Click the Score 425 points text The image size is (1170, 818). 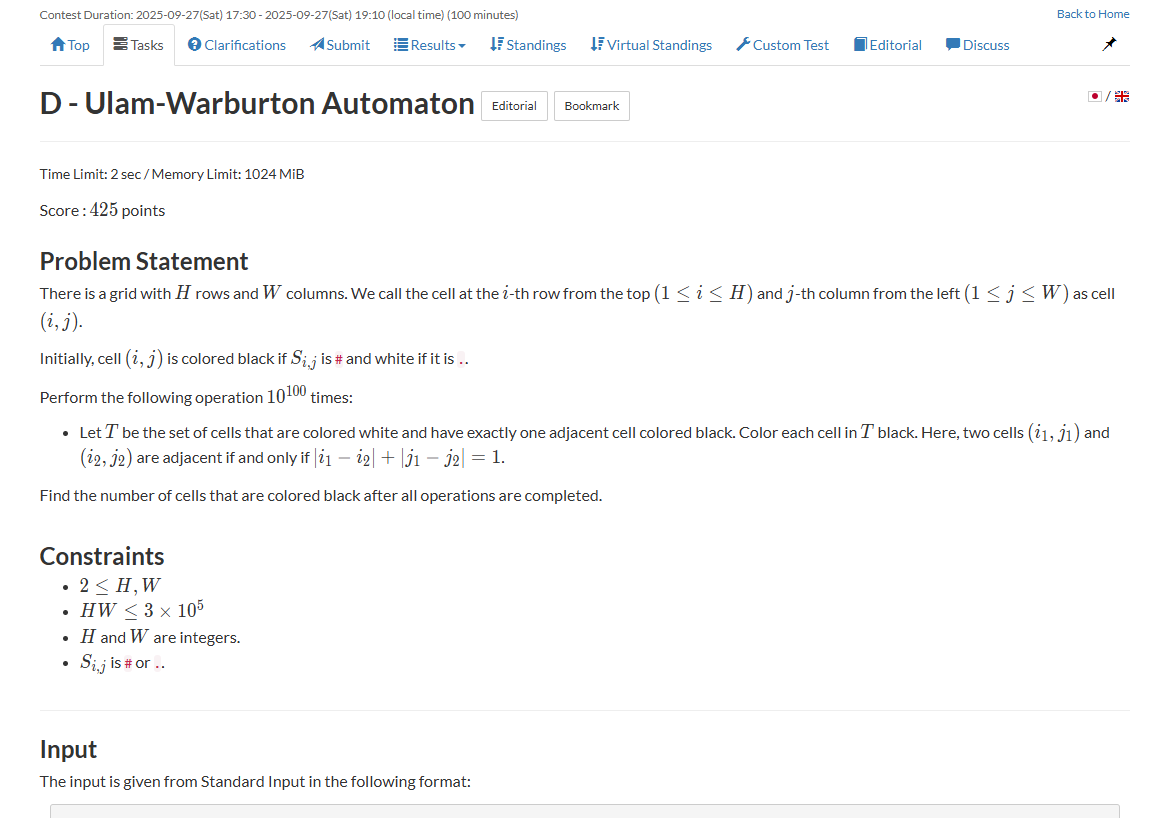click(x=102, y=210)
